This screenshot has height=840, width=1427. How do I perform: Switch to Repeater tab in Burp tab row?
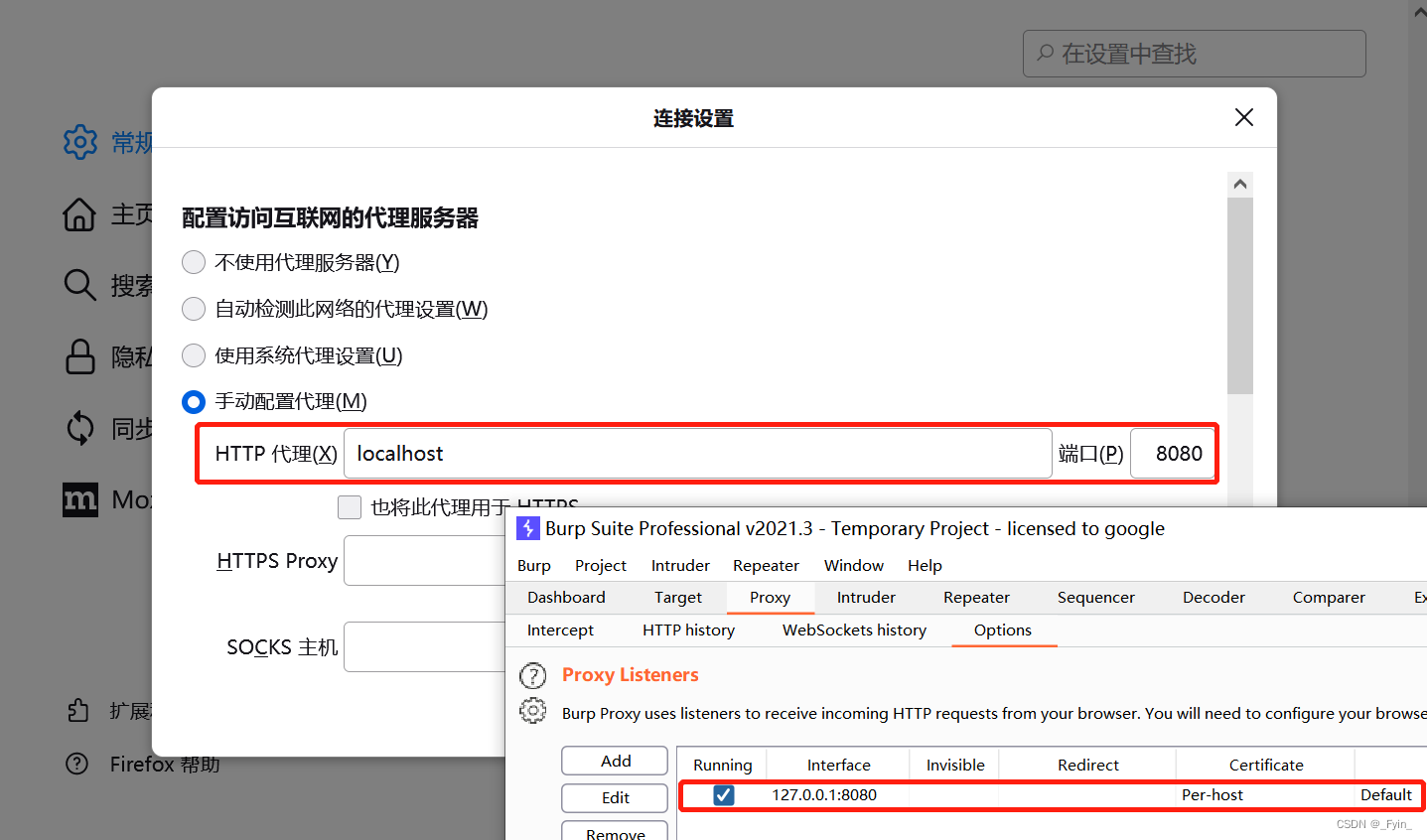pos(976,597)
